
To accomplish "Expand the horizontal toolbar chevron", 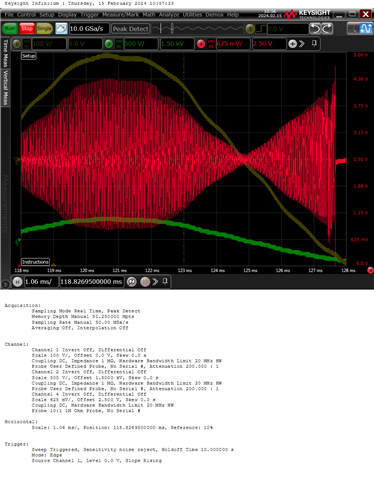I will pos(155,282).
